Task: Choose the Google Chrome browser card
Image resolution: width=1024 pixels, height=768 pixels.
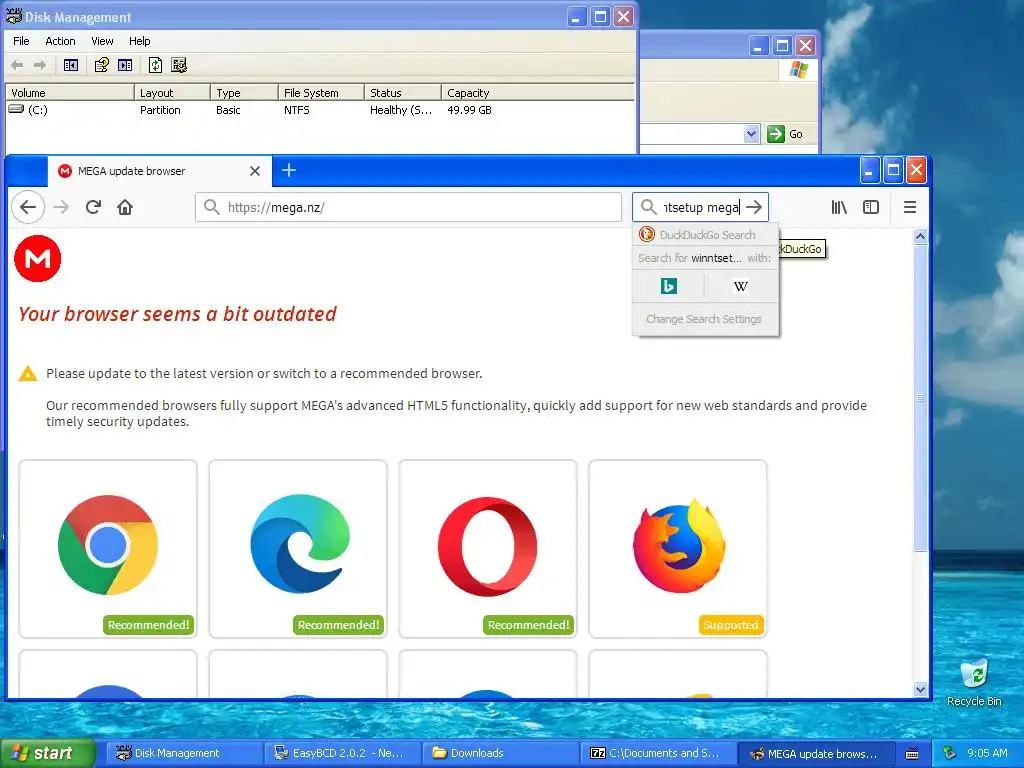Action: 108,549
